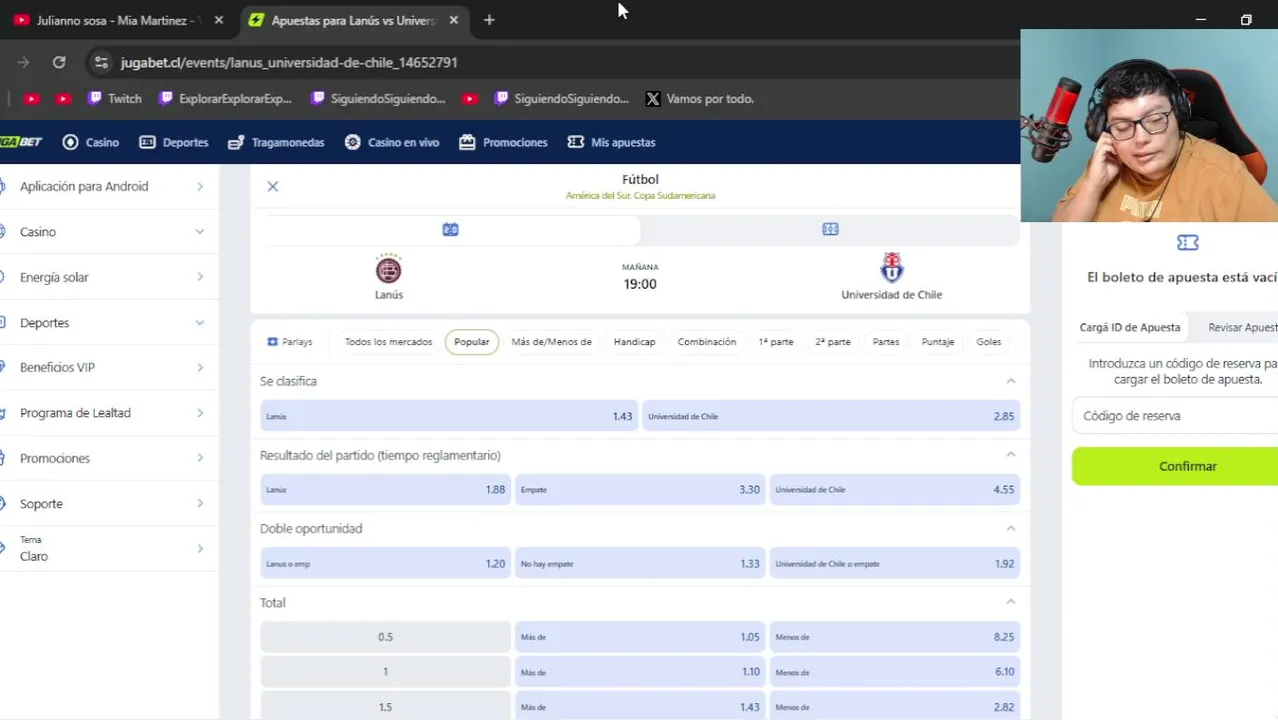Screen dimensions: 1278x720
Task: Bet Lanus o emp at 1.20
Action: tap(385, 564)
